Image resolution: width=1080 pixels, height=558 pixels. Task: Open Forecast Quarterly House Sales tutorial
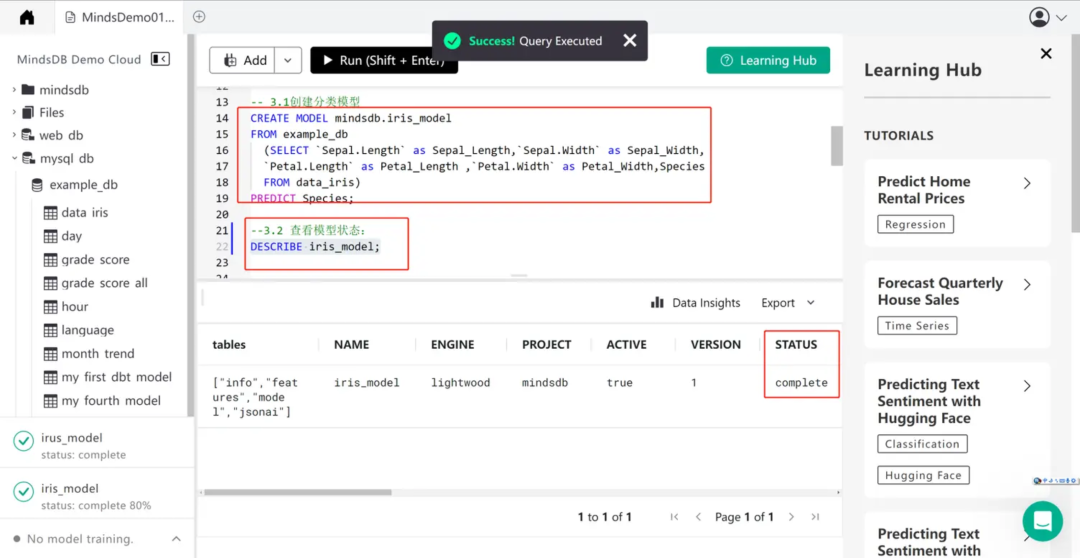coord(957,304)
